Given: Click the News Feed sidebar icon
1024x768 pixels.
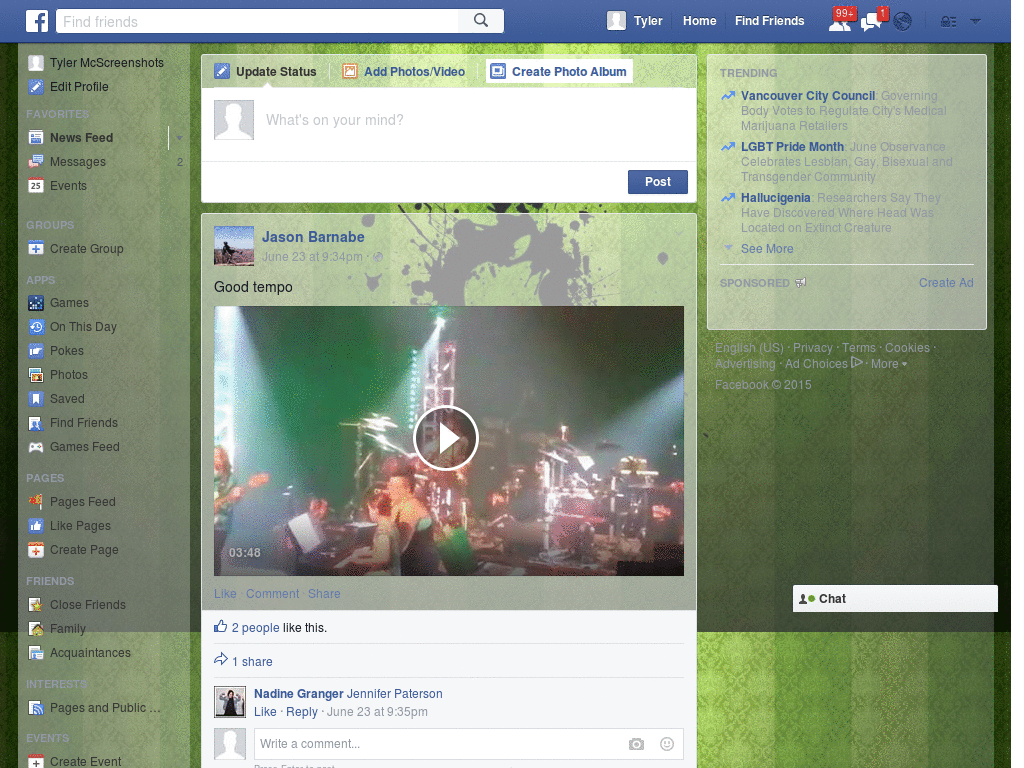Looking at the screenshot, I should pos(36,138).
